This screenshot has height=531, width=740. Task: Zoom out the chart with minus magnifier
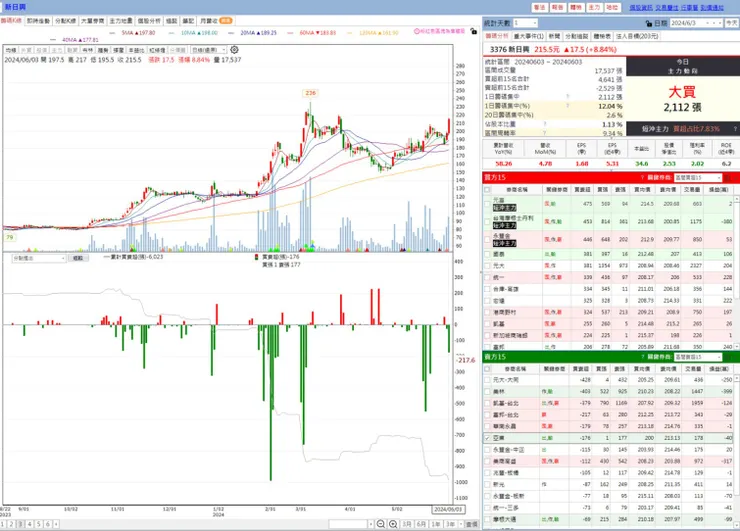click(x=380, y=524)
